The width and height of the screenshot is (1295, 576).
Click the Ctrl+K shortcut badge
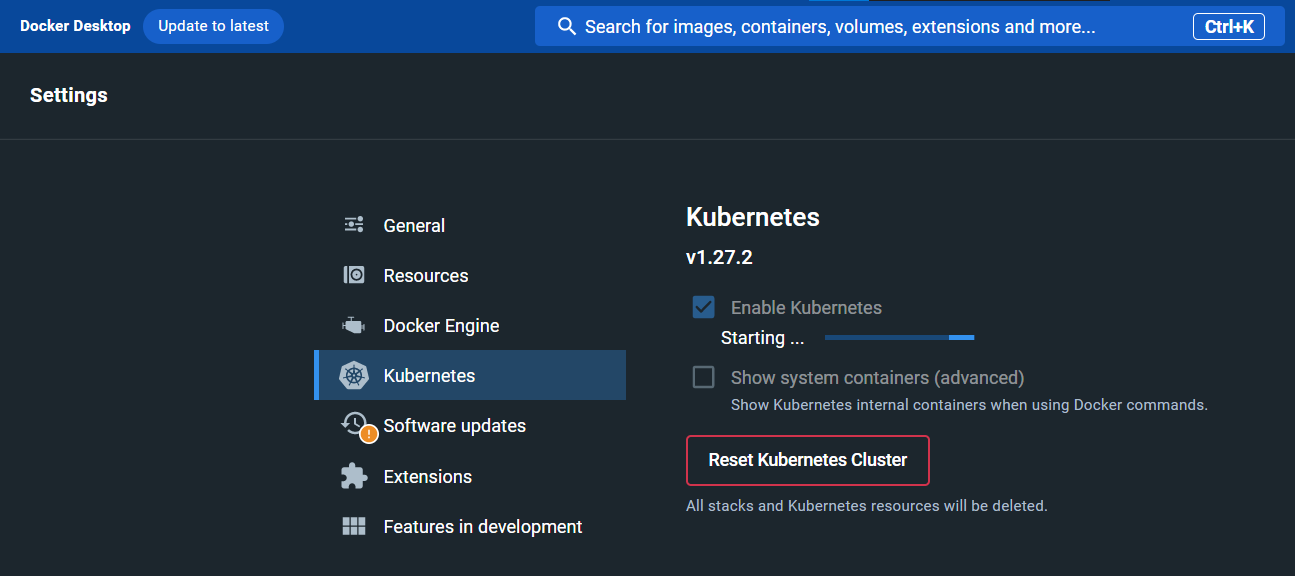(1229, 27)
